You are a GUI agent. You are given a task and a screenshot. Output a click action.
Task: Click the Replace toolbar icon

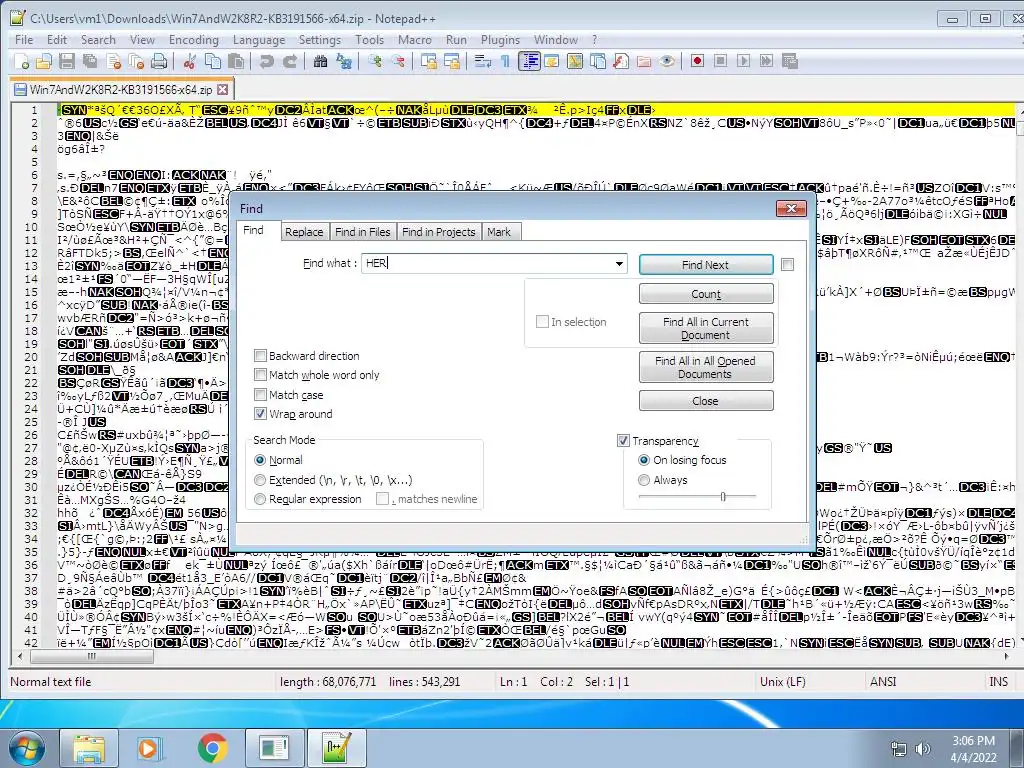(x=344, y=61)
